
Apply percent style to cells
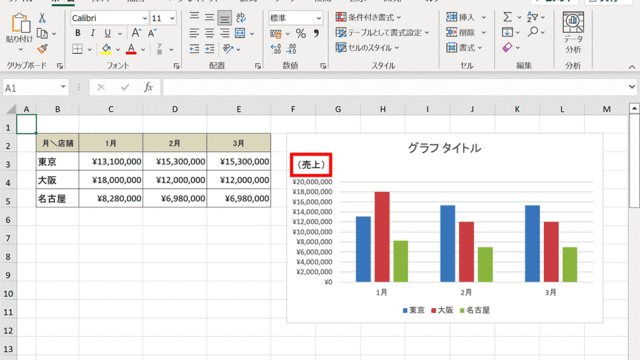tap(301, 33)
